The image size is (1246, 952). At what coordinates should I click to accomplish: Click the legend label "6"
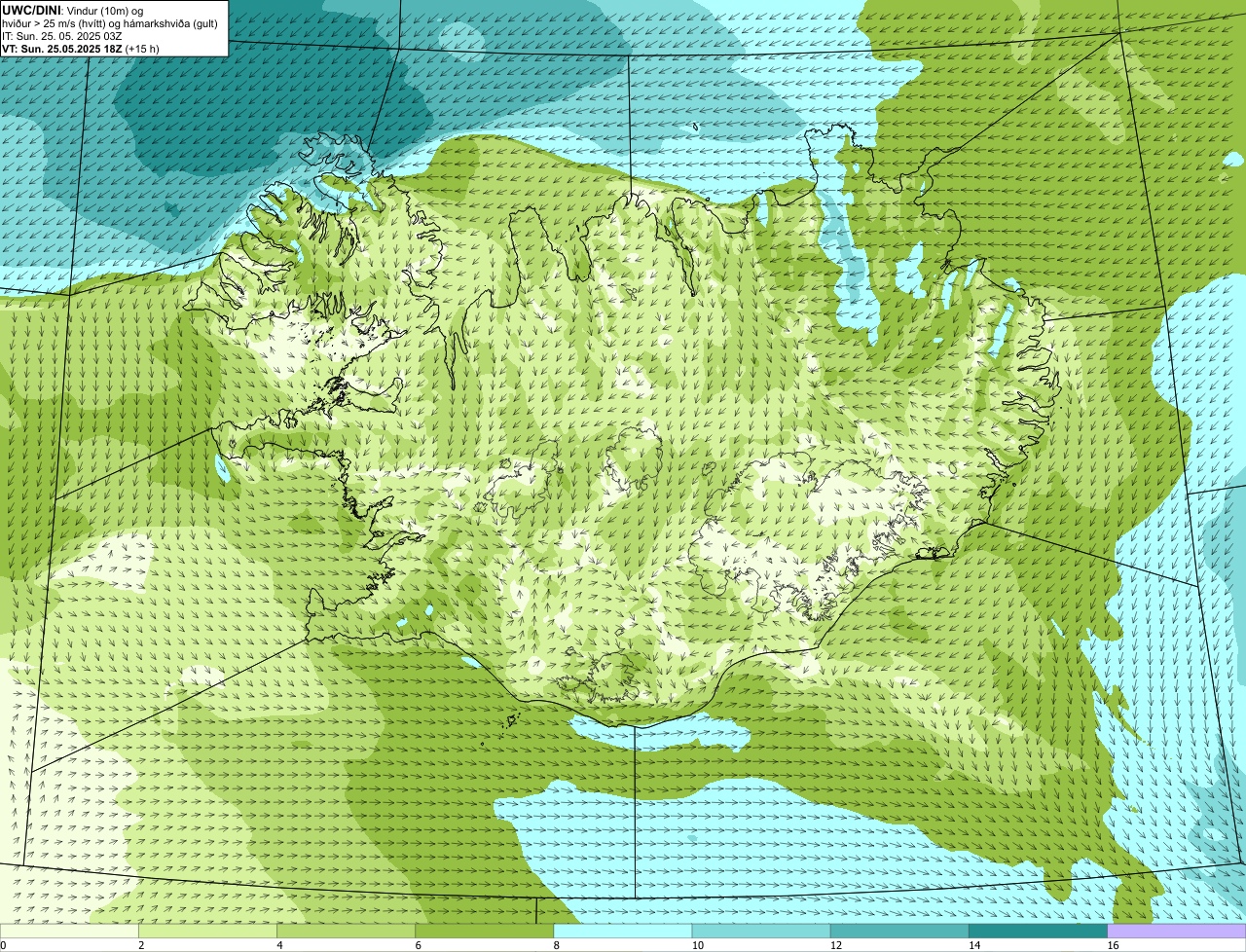click(419, 945)
